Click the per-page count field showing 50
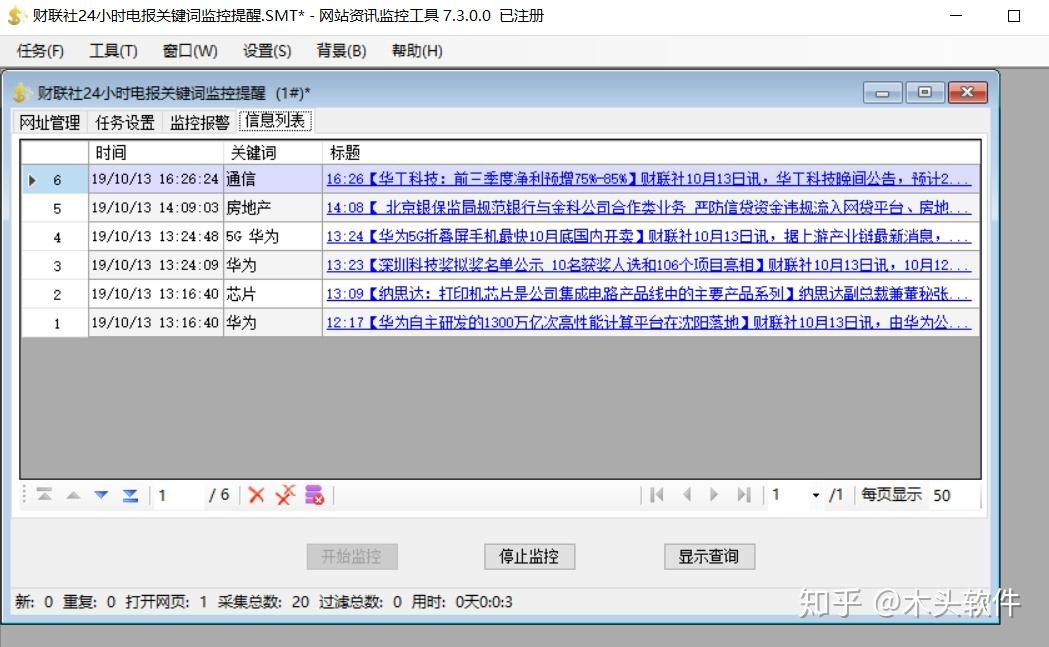 (953, 495)
